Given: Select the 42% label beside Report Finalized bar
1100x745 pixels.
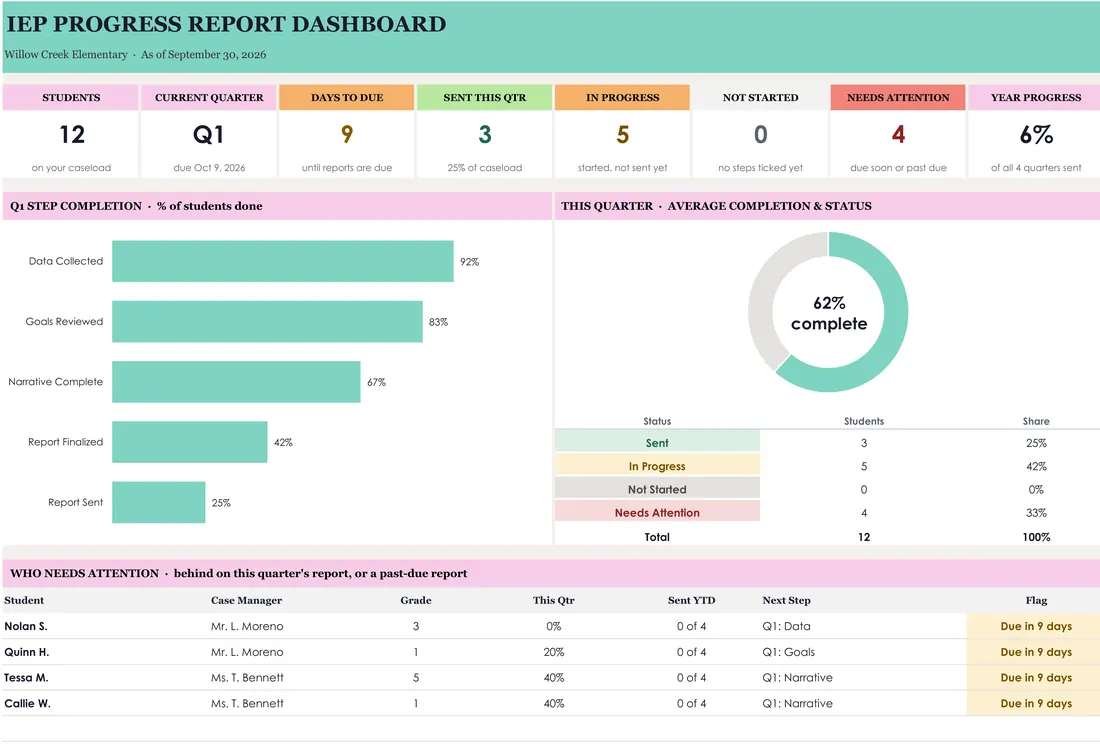Looking at the screenshot, I should [283, 443].
